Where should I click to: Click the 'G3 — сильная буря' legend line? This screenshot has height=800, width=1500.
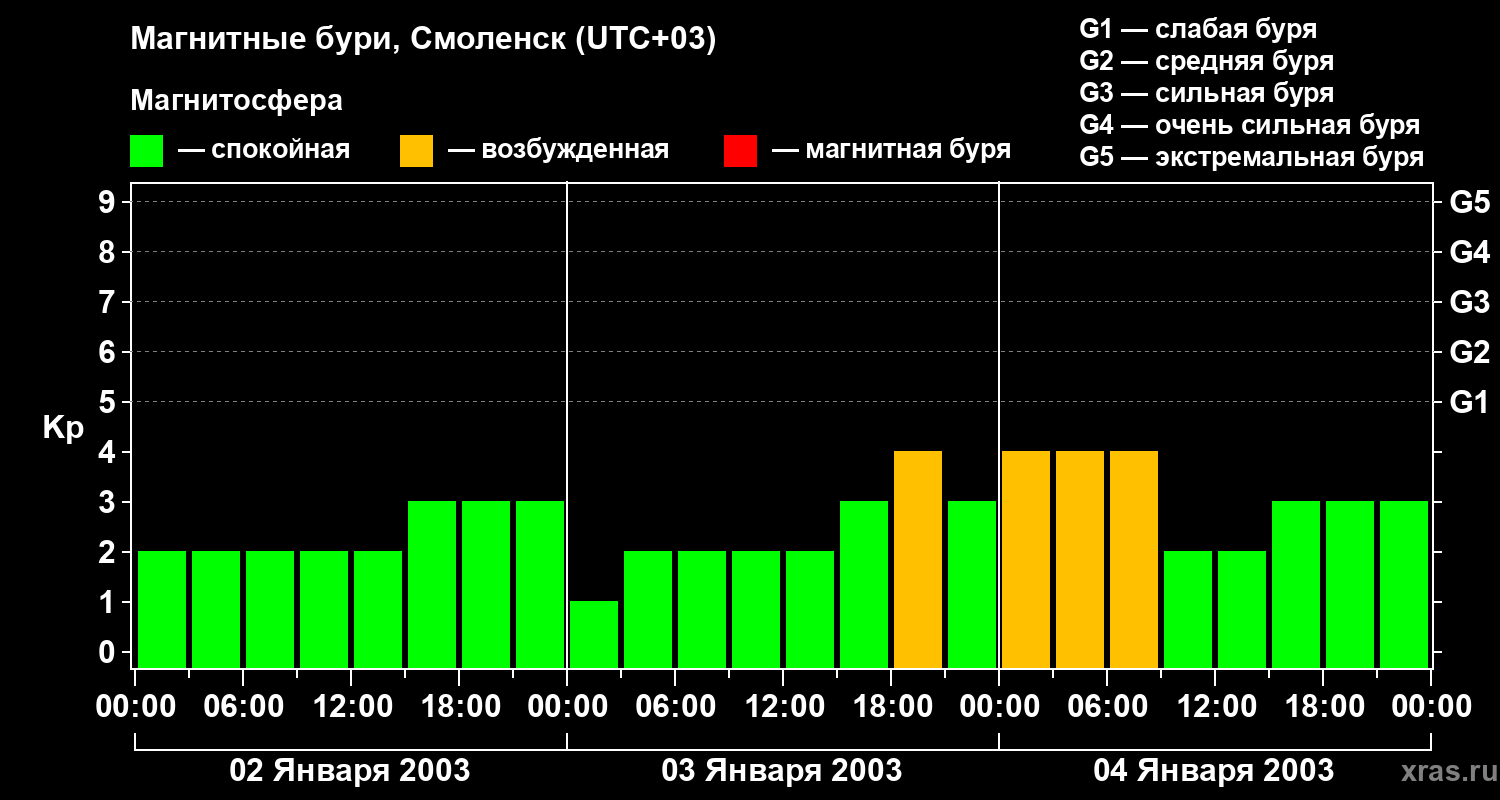[1207, 93]
